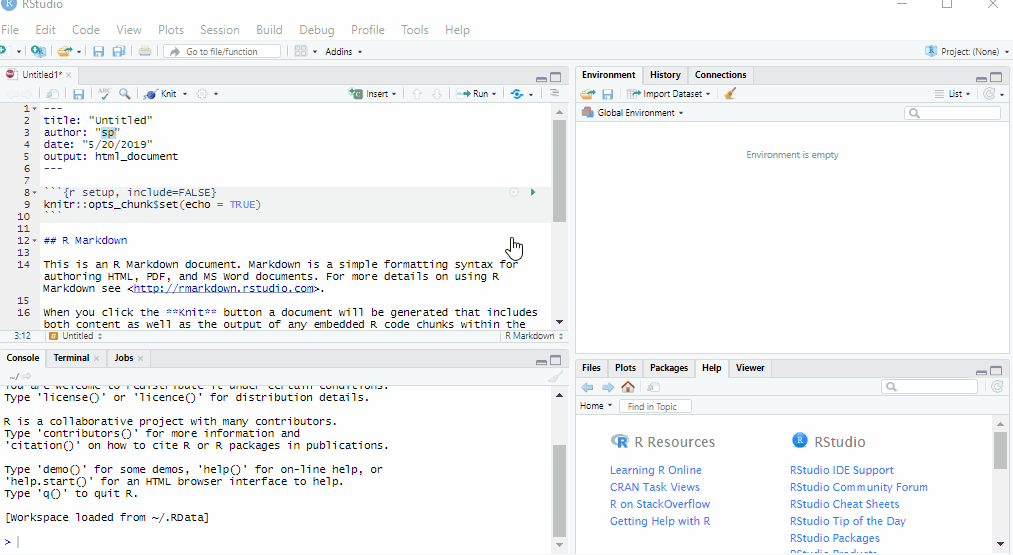This screenshot has width=1013, height=555.
Task: Open the Tools menu
Action: [x=415, y=30]
